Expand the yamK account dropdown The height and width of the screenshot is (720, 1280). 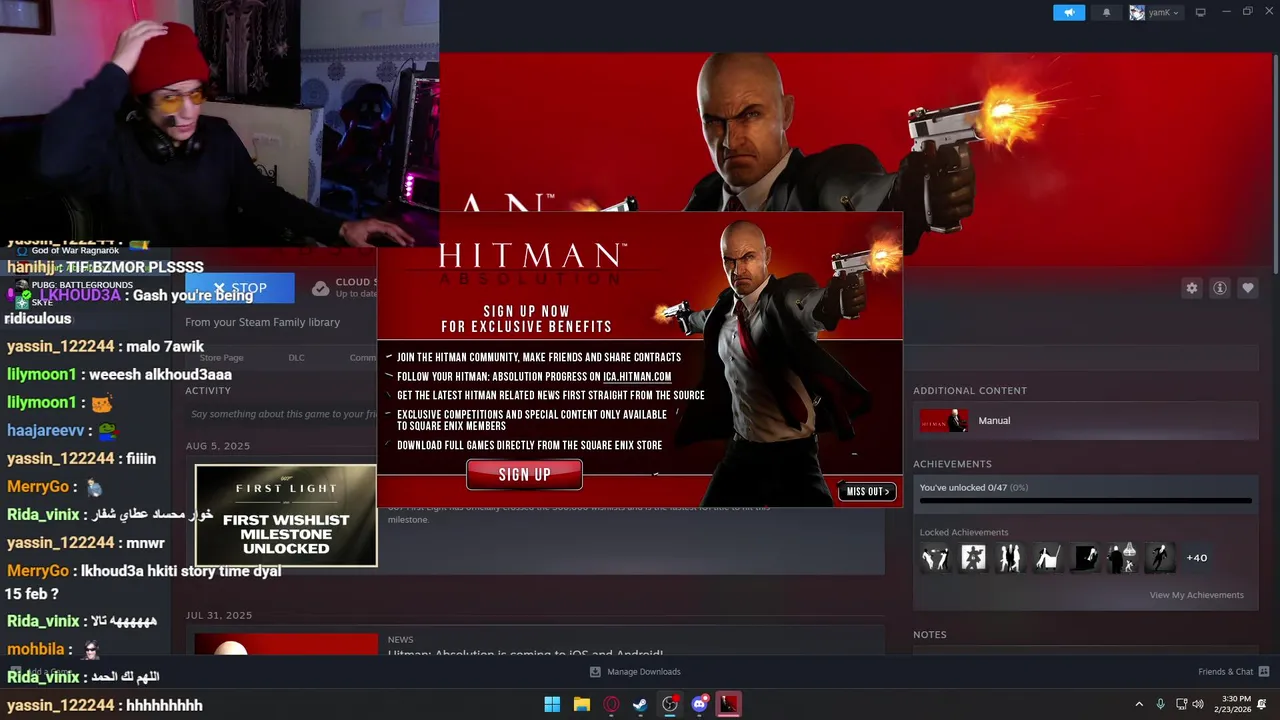(x=1155, y=12)
